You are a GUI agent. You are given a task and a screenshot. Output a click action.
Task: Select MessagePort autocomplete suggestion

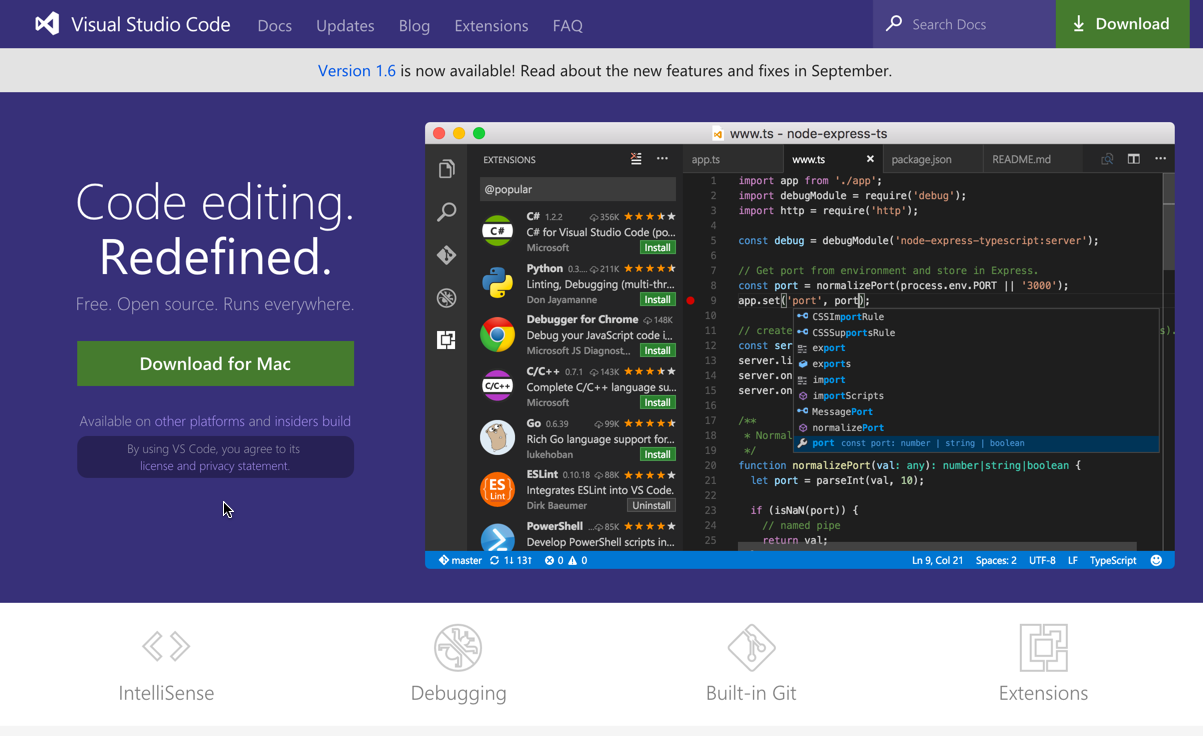[x=977, y=411]
